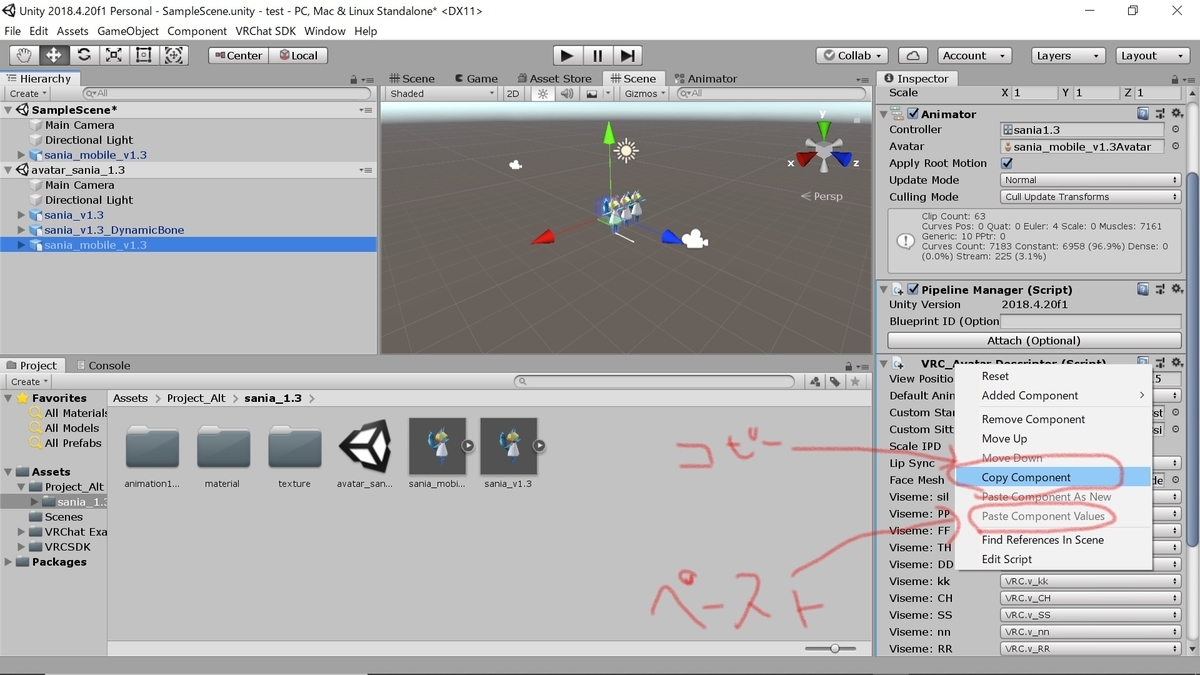Open Animator component preset icon
1200x675 pixels.
point(1160,114)
